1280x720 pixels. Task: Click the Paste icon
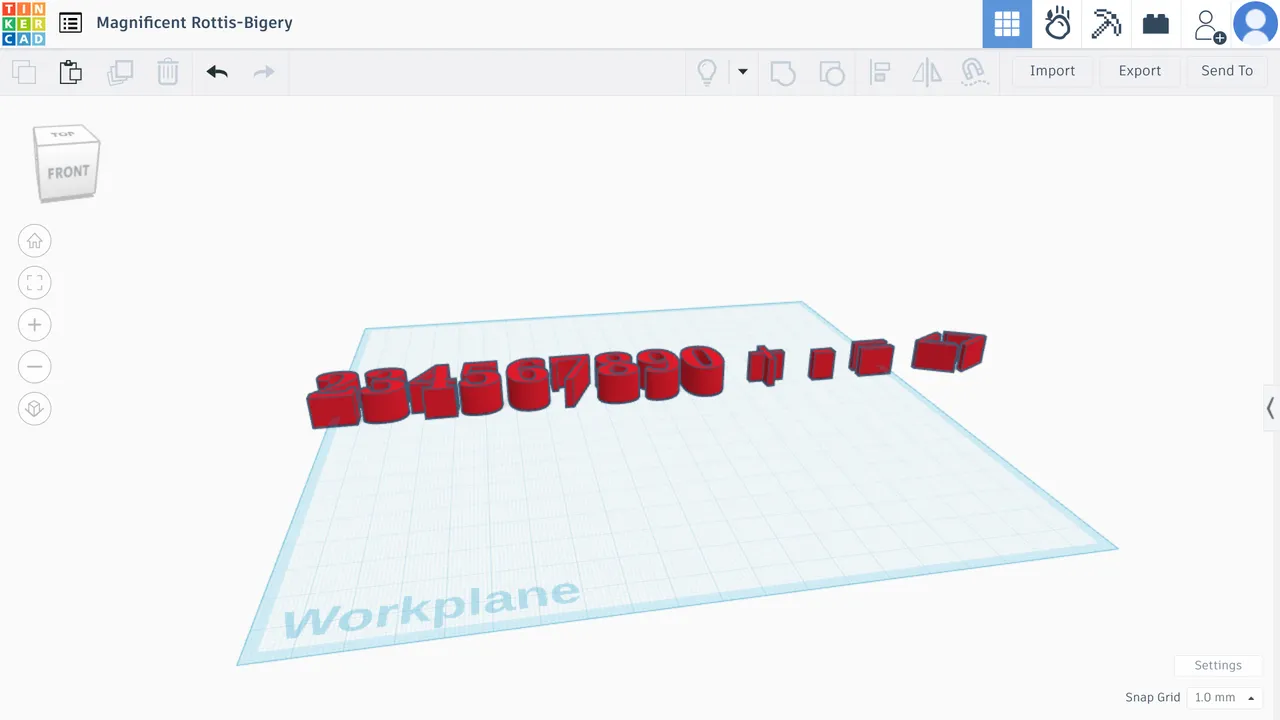point(70,72)
